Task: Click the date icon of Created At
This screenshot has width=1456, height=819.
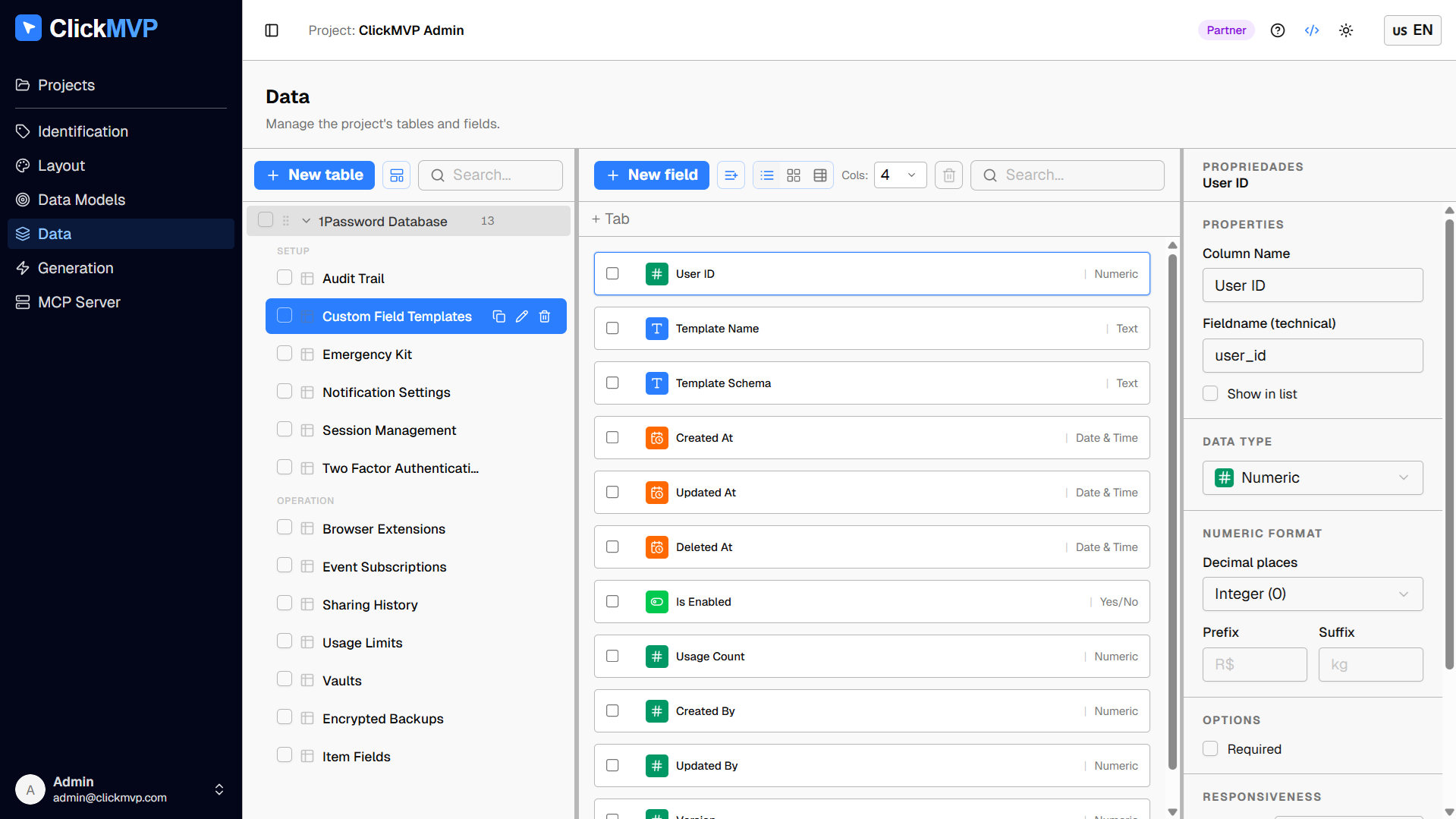Action: coord(657,438)
